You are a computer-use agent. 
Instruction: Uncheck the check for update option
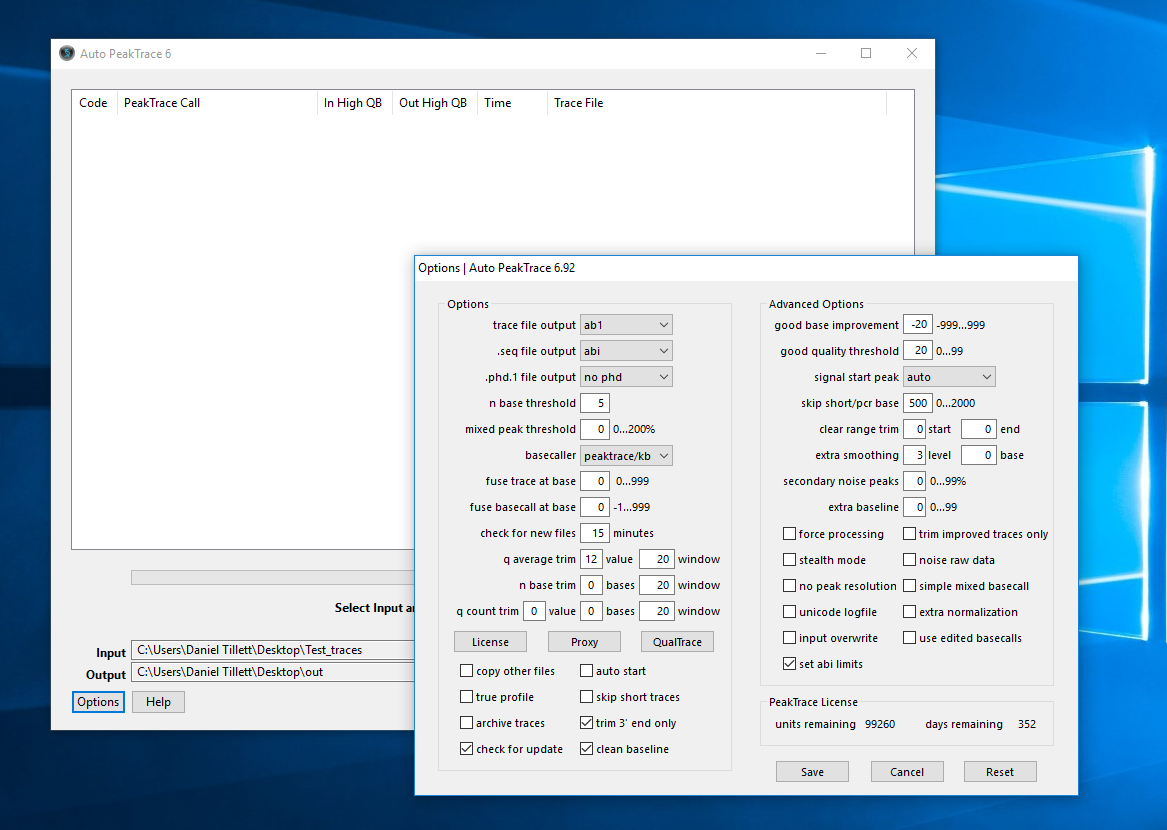(x=467, y=749)
